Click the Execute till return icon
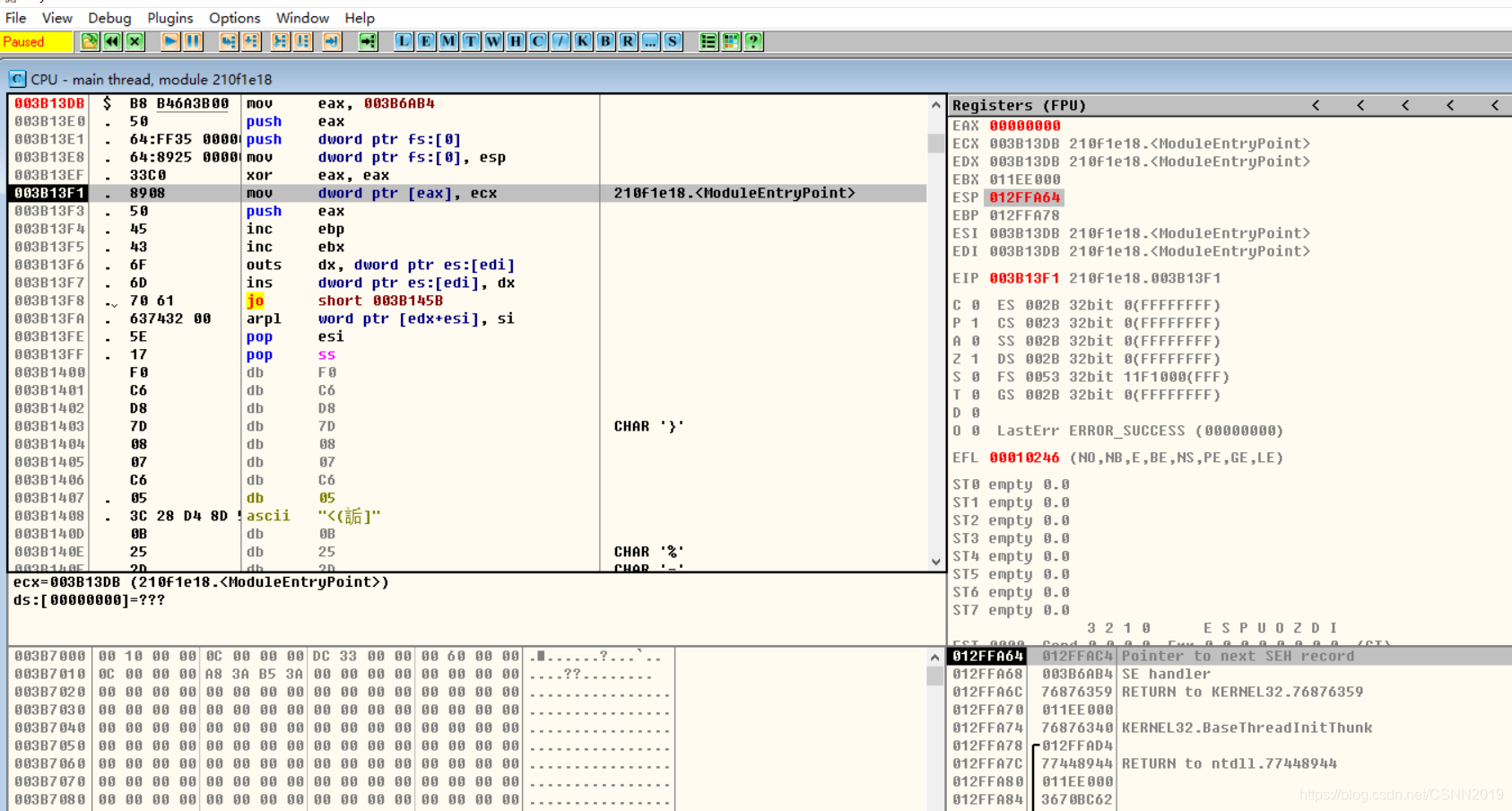Screen dimensions: 1512x811 [332, 41]
